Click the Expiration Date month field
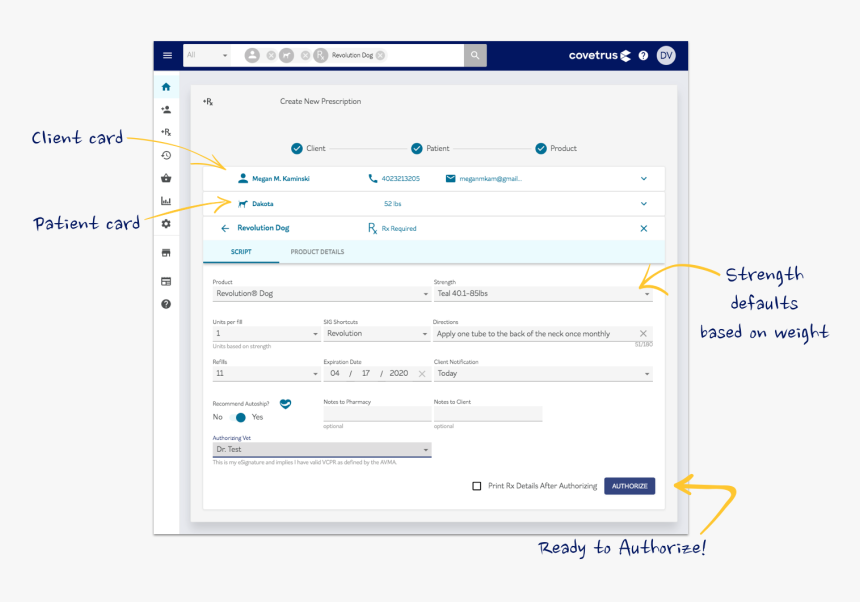Image resolution: width=860 pixels, height=602 pixels. click(335, 373)
